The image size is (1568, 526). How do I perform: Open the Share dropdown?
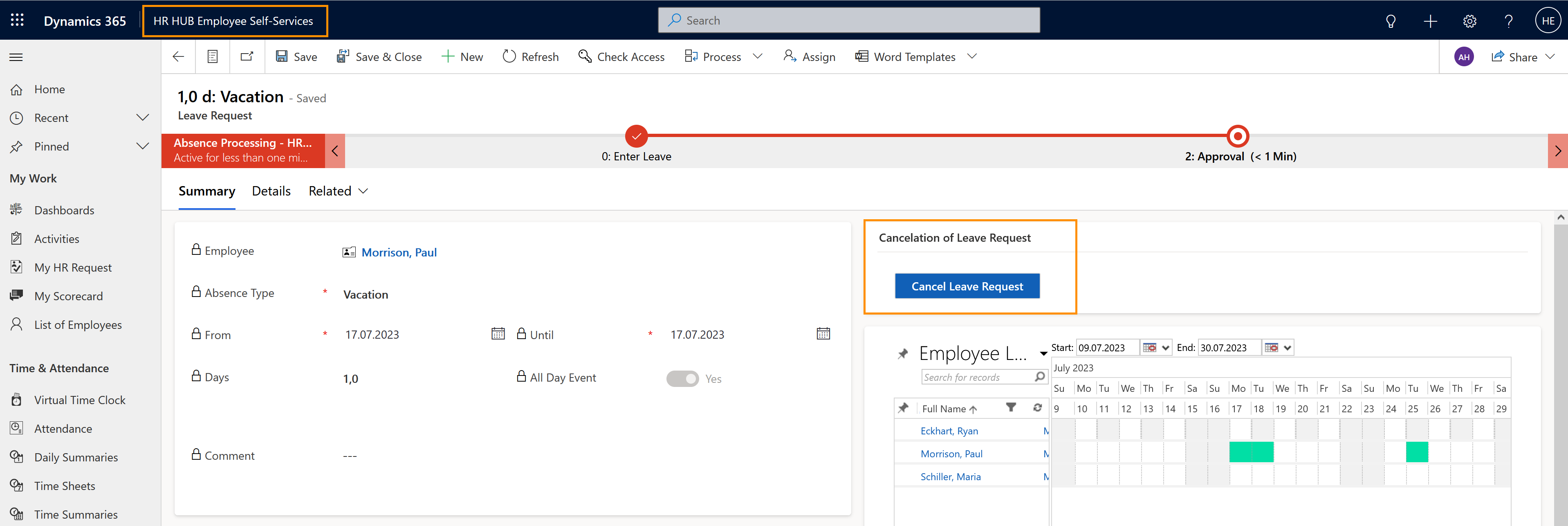point(1550,56)
